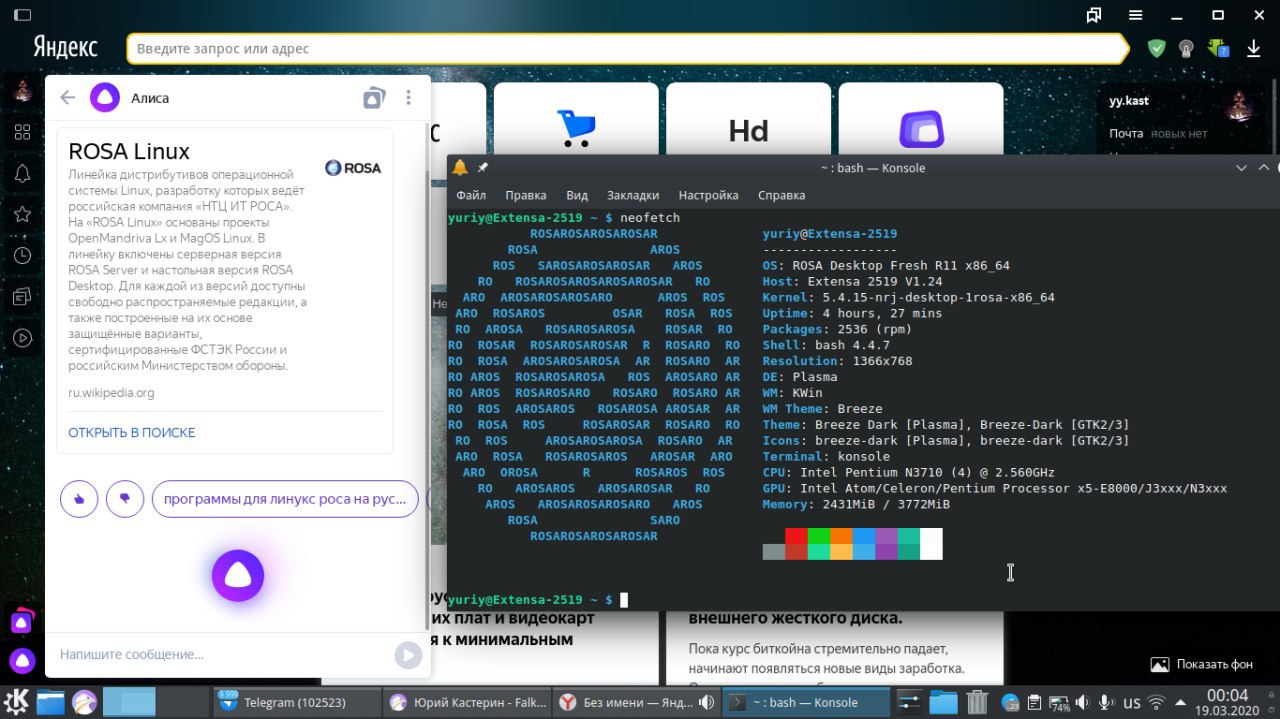Image resolution: width=1280 pixels, height=719 pixels.
Task: Switch to the Falkon Юрий Кастерин taskbar window
Action: 467,702
